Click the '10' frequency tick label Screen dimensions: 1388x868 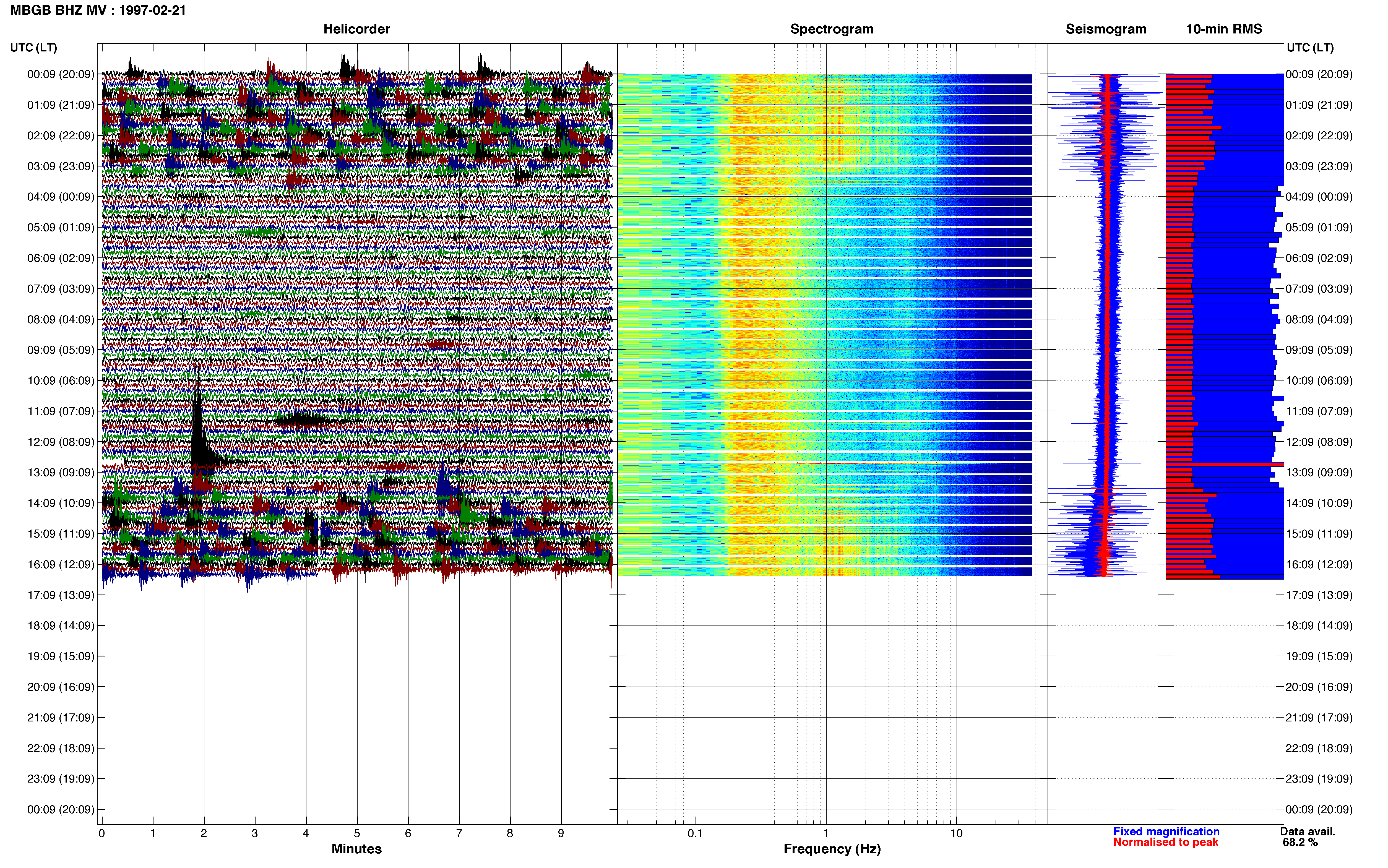(956, 833)
